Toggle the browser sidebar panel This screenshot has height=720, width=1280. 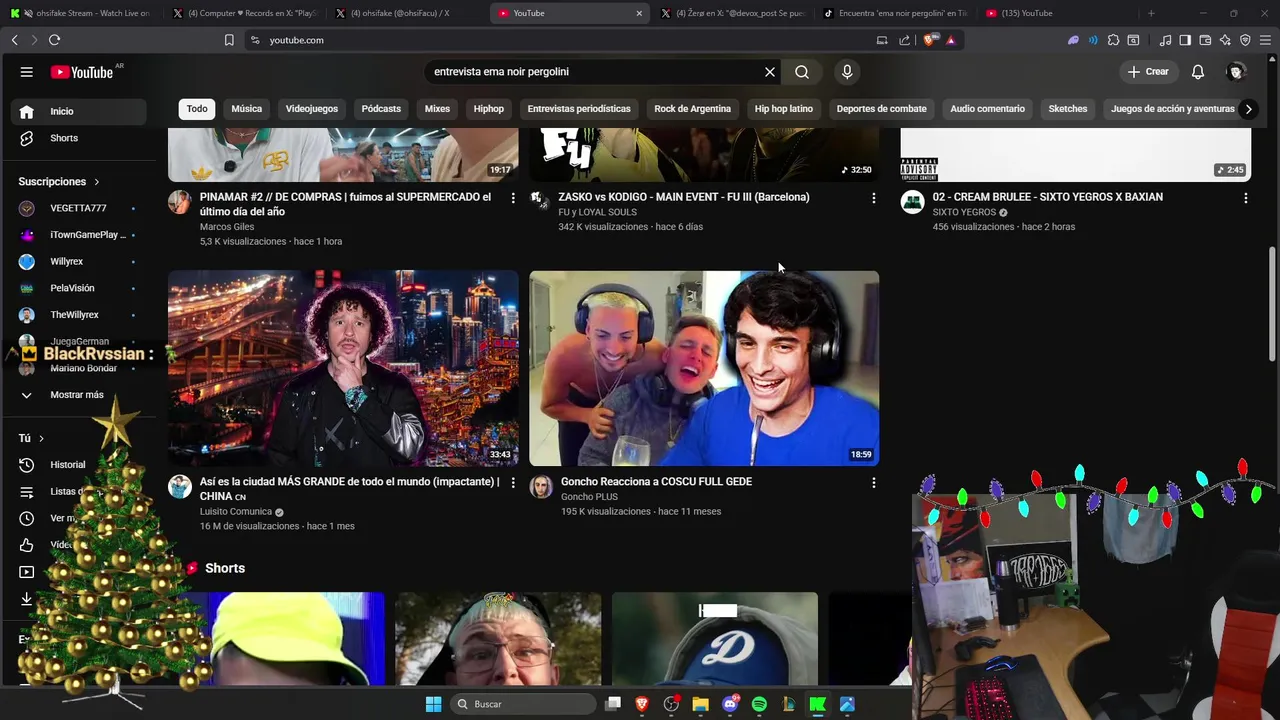tap(1185, 40)
